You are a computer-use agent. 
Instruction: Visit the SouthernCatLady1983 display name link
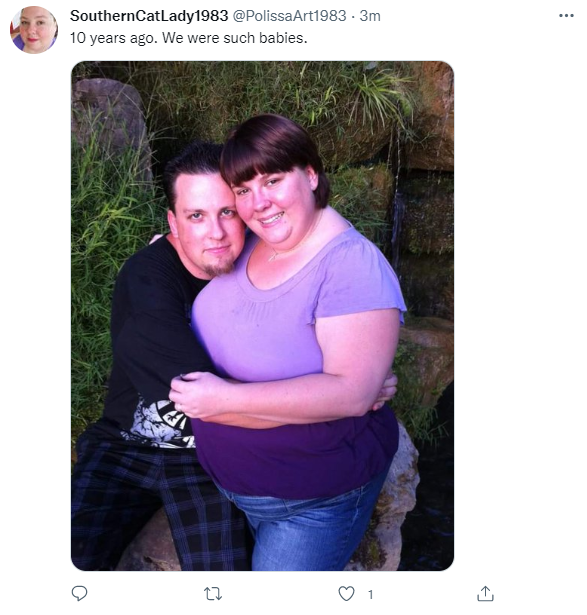[x=149, y=16]
